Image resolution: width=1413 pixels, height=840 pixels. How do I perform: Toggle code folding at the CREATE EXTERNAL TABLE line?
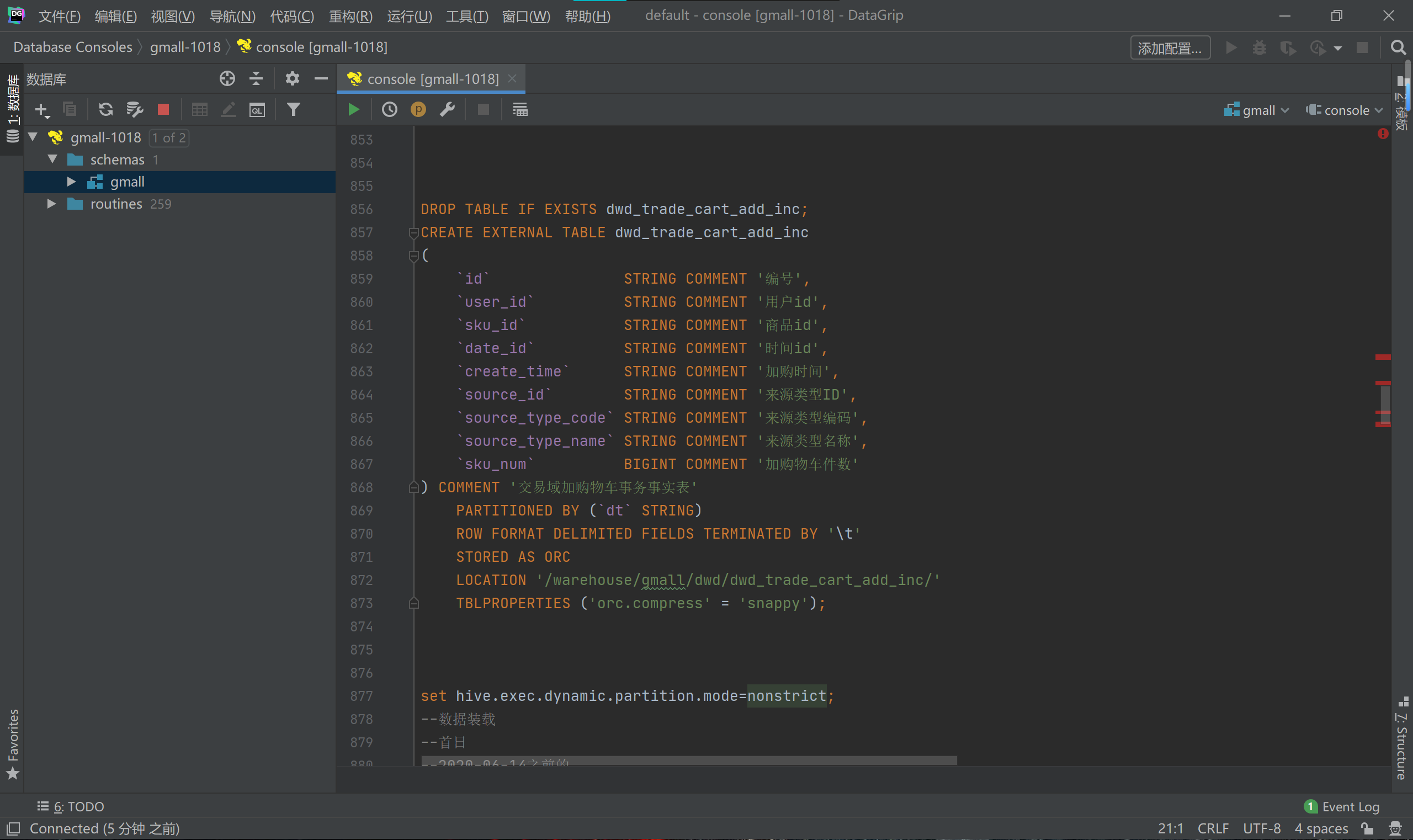coord(414,233)
